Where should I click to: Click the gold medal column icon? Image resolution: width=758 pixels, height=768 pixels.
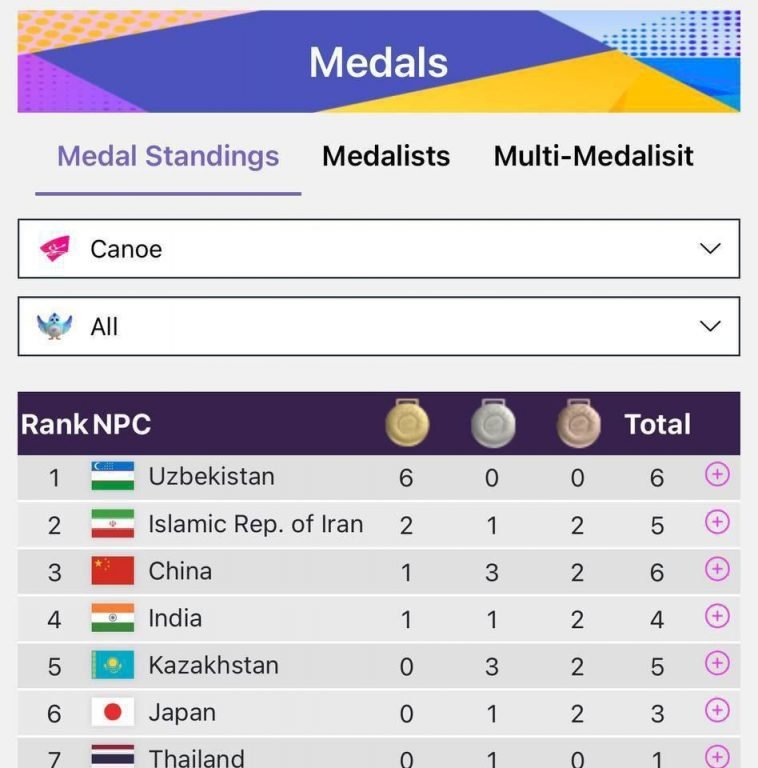pyautogui.click(x=407, y=424)
